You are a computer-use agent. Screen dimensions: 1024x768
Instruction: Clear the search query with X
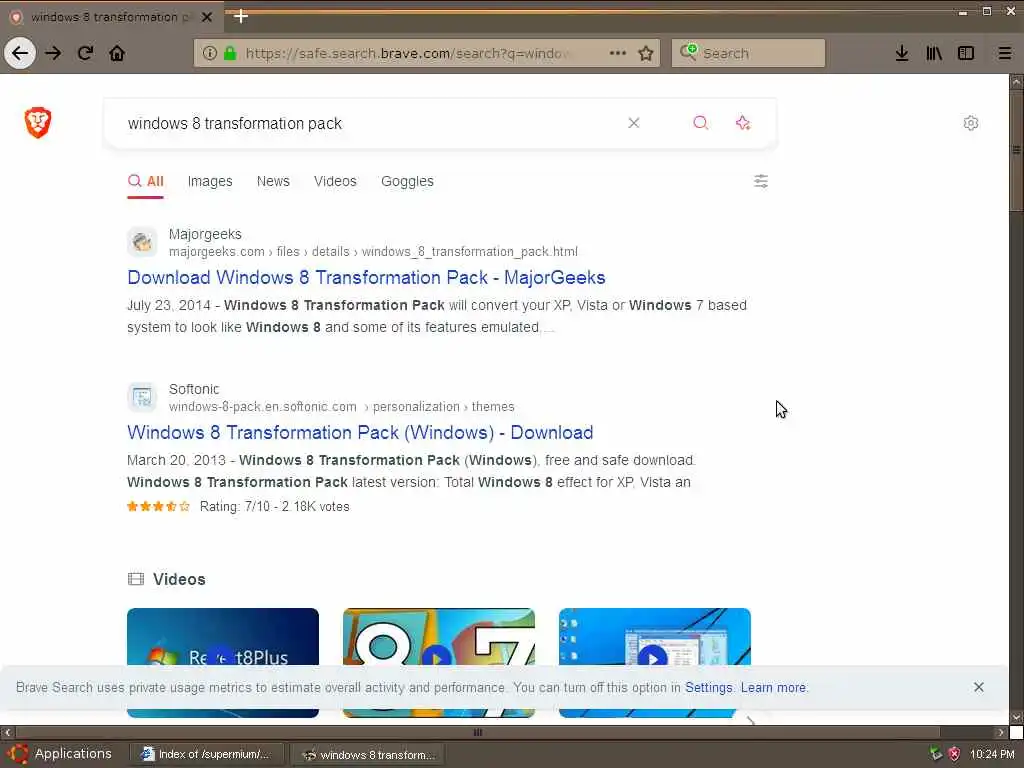[x=633, y=123]
